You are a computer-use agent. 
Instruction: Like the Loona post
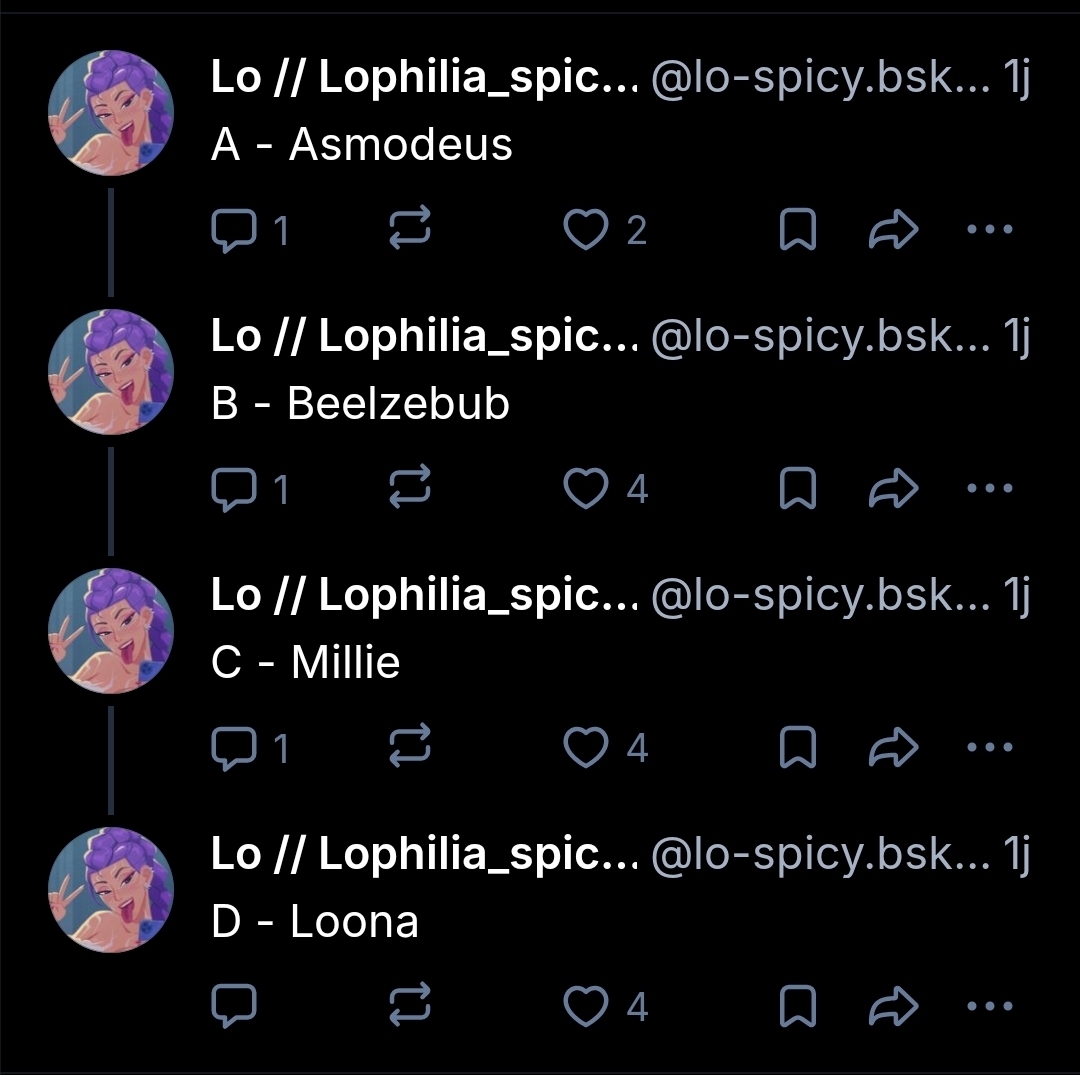point(586,1006)
